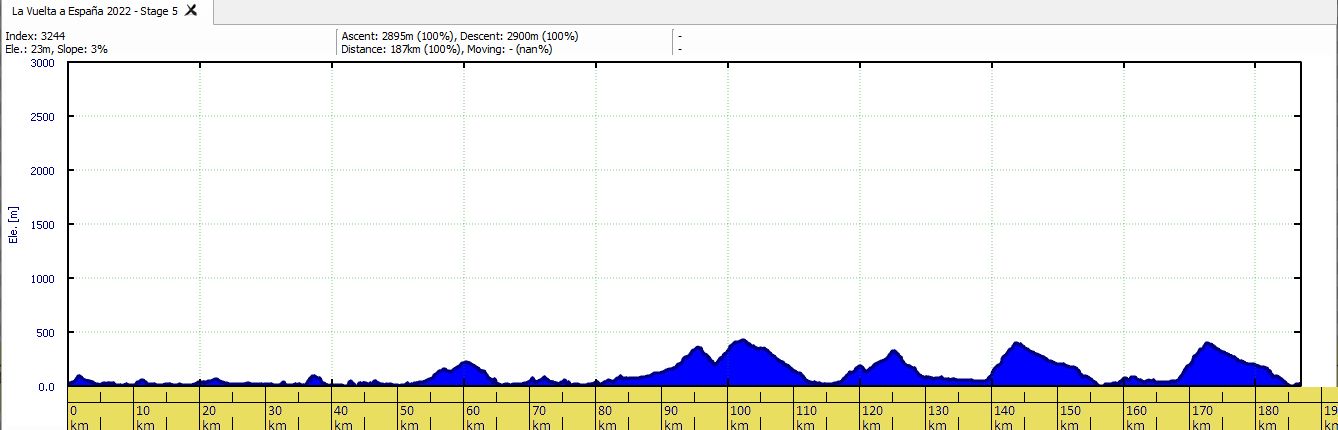Viewport: 1338px width, 430px height.
Task: Click the final climb peak near 170 km
Action: pos(1207,343)
